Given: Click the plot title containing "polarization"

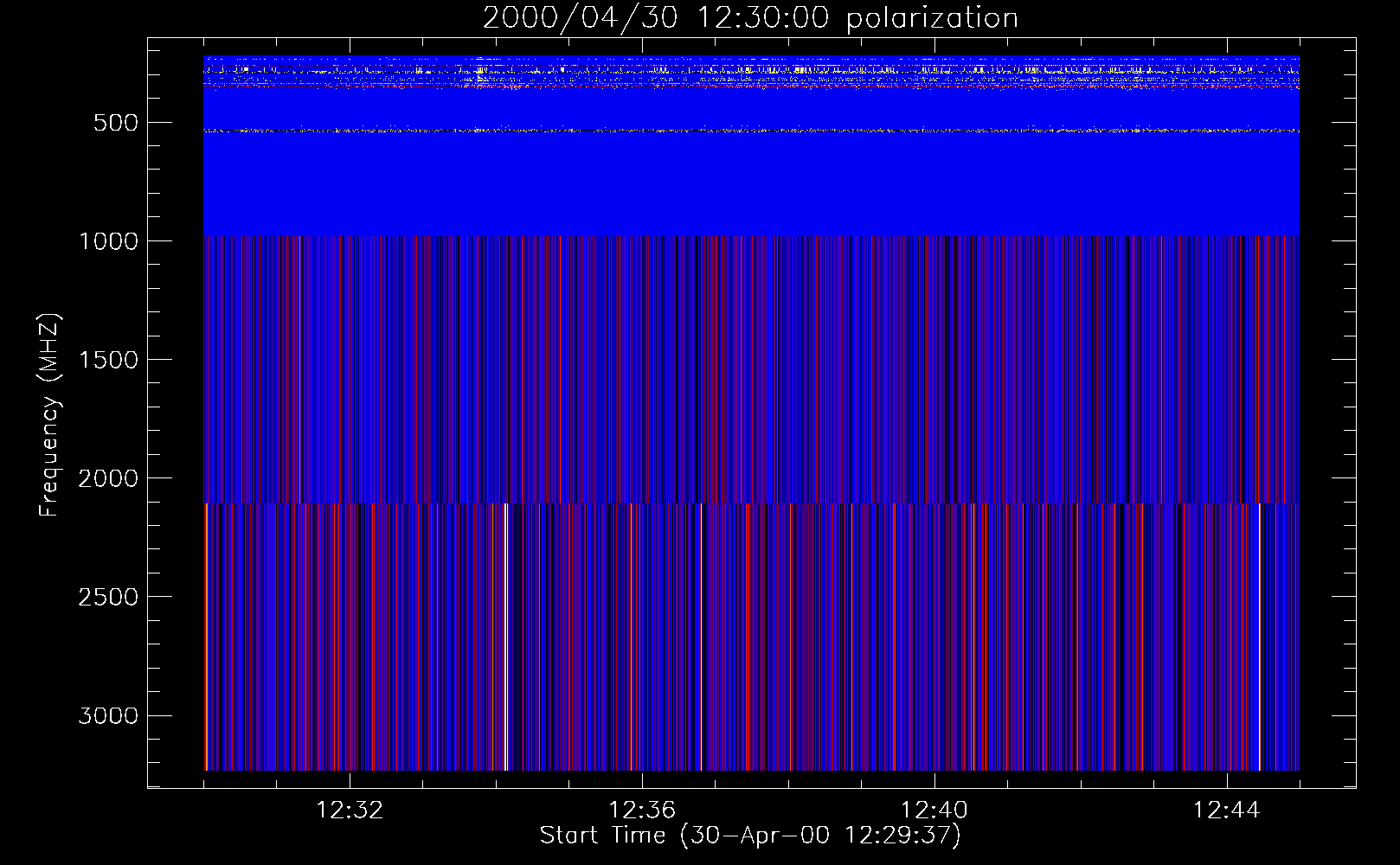Looking at the screenshot, I should (750, 18).
